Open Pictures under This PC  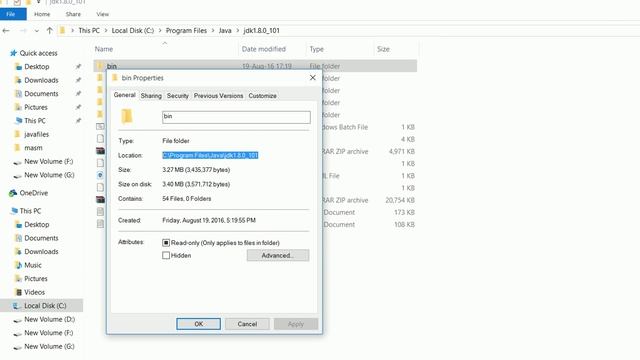click(x=36, y=278)
